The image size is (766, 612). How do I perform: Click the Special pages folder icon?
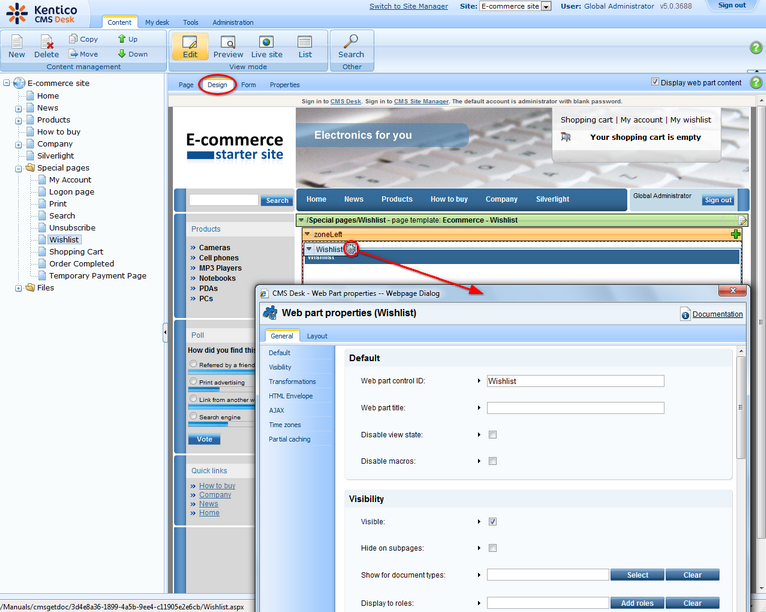pos(30,168)
